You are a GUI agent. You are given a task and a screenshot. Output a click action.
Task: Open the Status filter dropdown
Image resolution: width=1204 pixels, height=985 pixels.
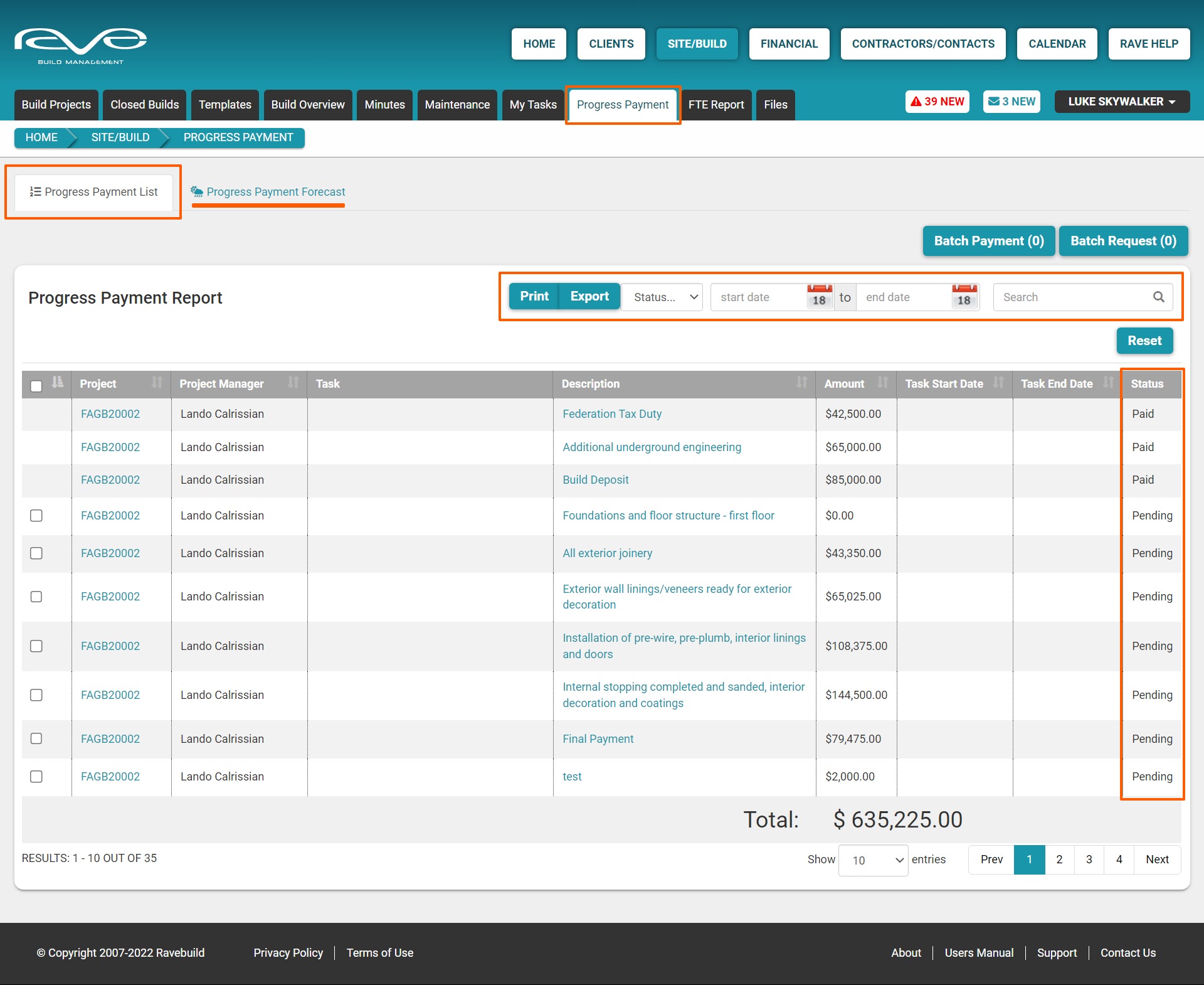click(x=665, y=297)
